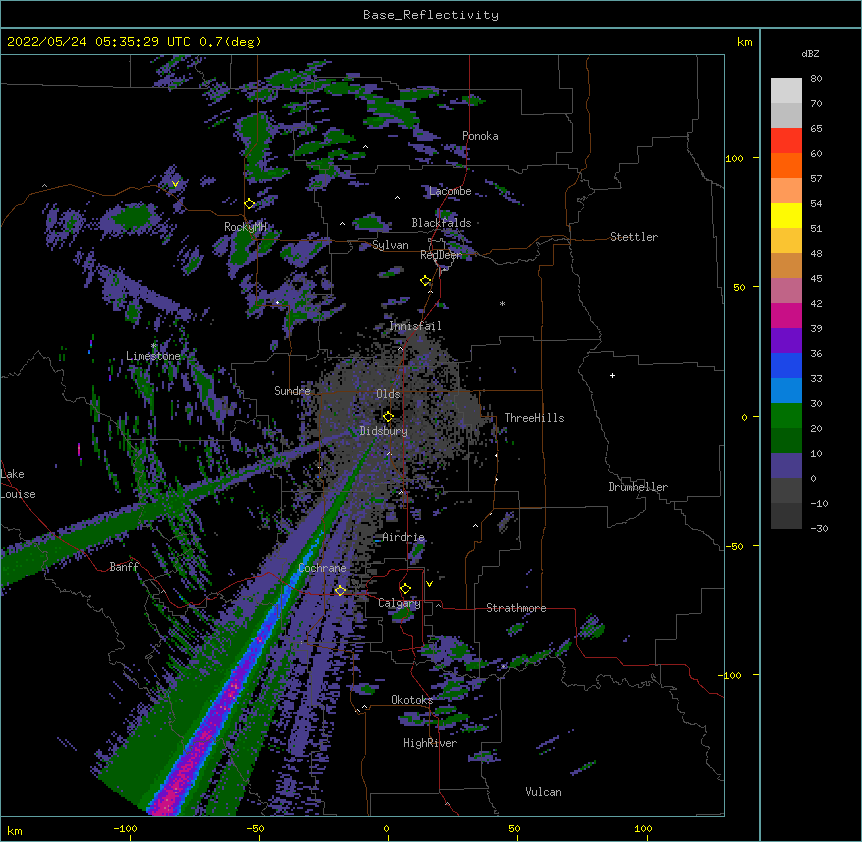The width and height of the screenshot is (862, 842).
Task: Pick the yellow 51-54 dBZ legend swatch
Action: coord(786,215)
